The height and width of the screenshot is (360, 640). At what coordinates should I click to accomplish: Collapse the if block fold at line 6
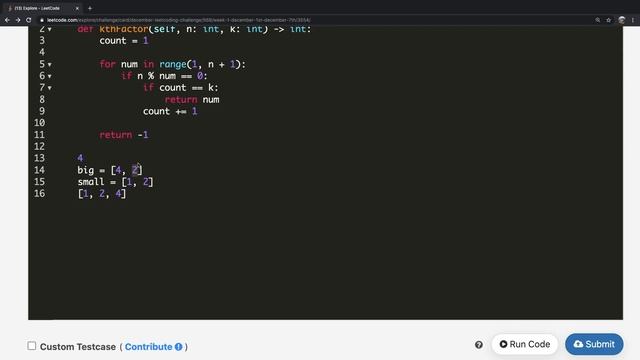pos(50,76)
